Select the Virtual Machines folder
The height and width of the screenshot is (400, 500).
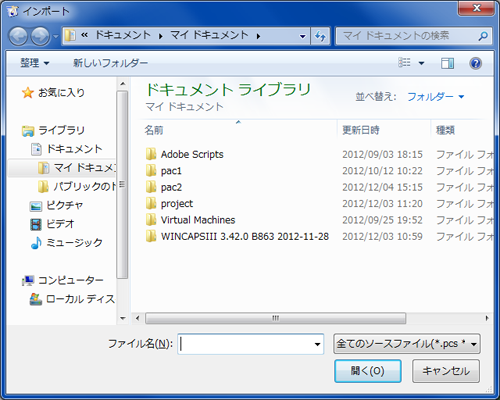coord(198,220)
